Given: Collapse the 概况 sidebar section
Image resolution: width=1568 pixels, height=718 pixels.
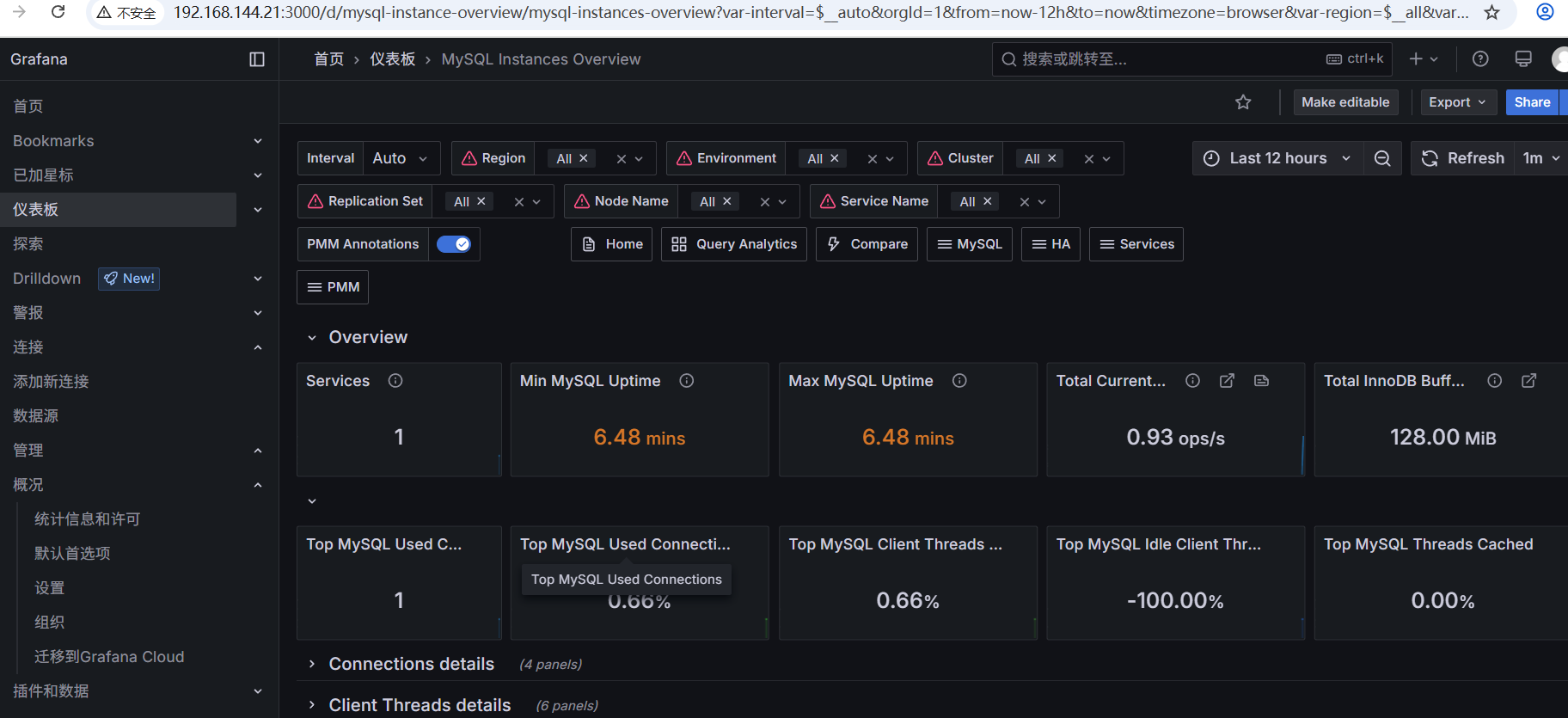Looking at the screenshot, I should [x=258, y=485].
